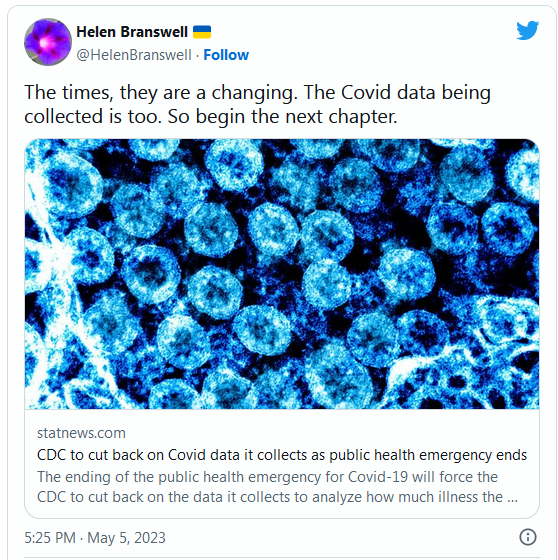Click tweet line 'So begin the next chapter'
This screenshot has height=560, width=558.
(282, 117)
